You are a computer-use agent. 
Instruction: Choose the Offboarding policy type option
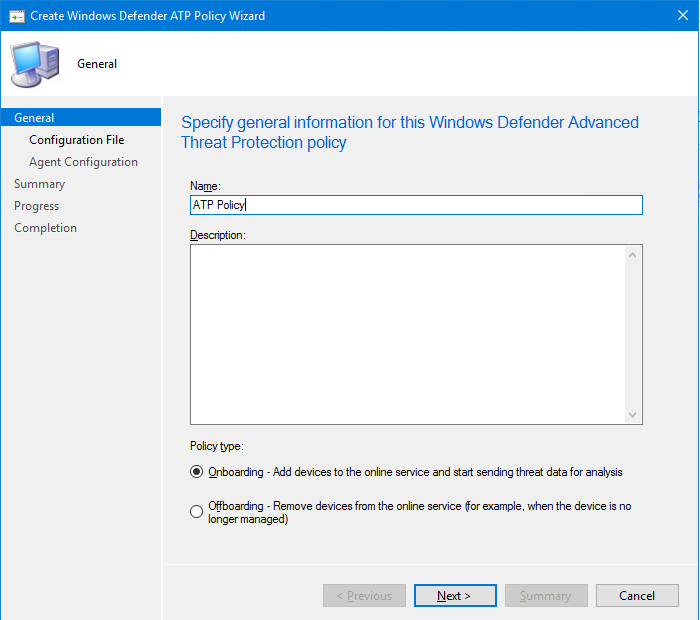(x=197, y=512)
